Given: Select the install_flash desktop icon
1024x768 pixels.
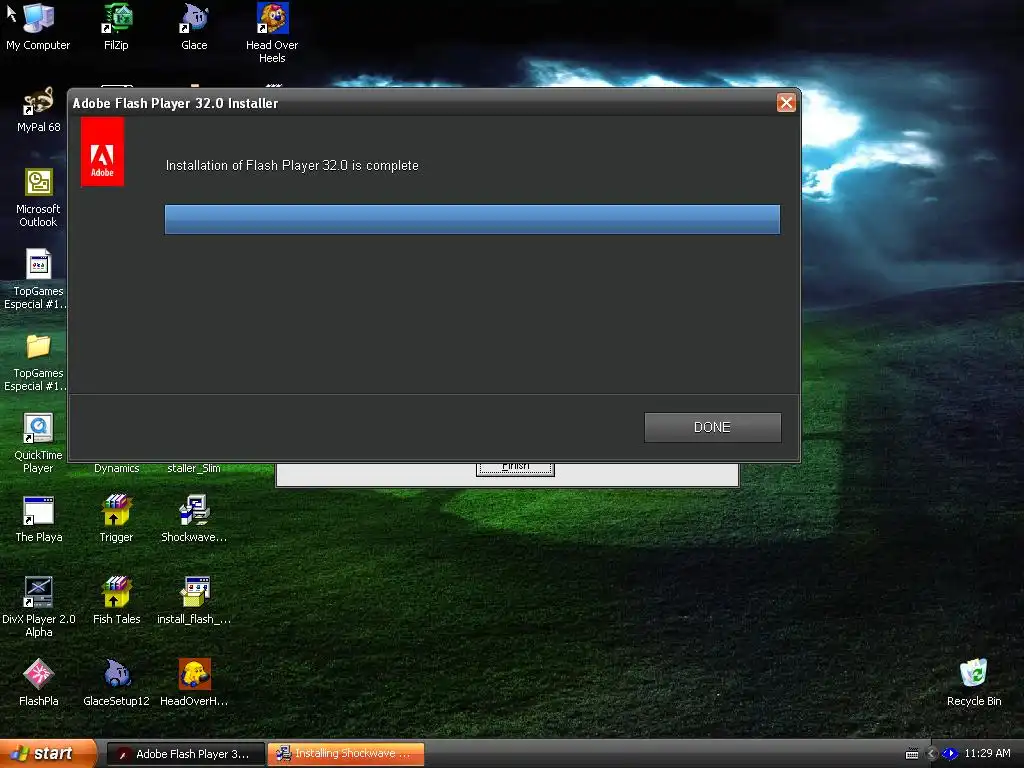Looking at the screenshot, I should point(194,601).
